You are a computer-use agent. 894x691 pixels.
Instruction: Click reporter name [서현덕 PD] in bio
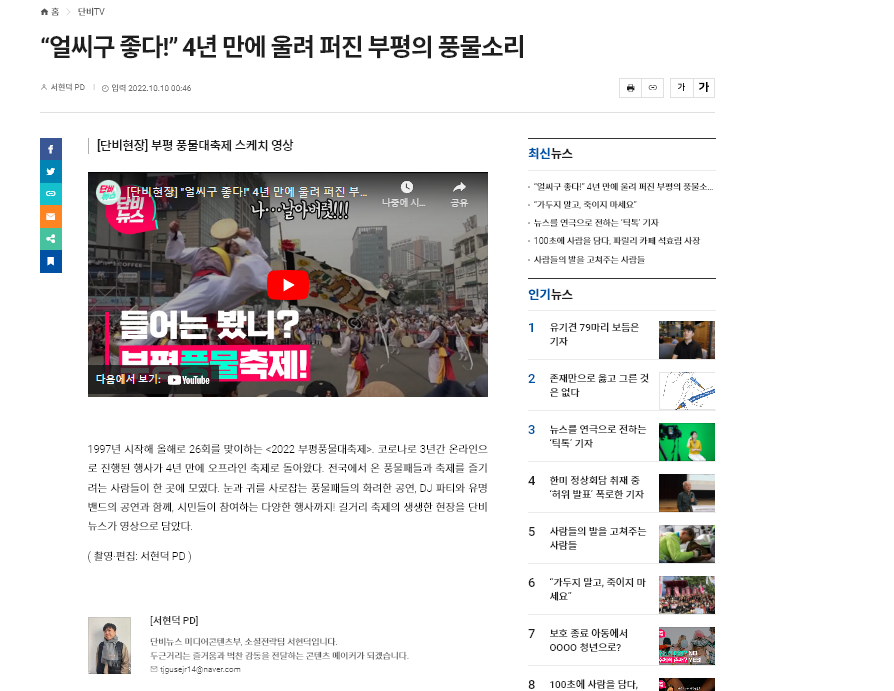(x=174, y=620)
